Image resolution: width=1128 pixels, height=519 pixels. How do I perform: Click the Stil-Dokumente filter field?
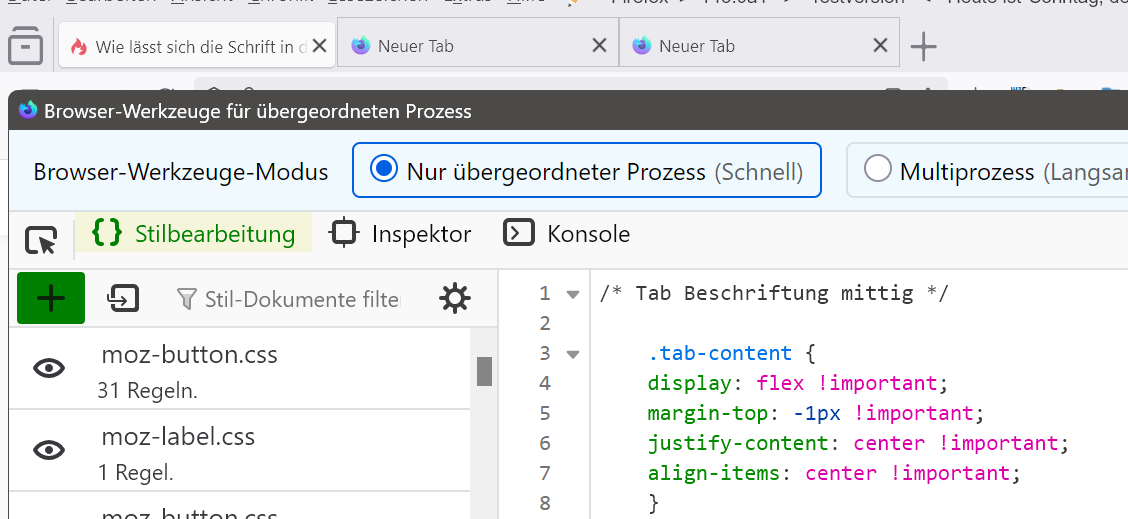pyautogui.click(x=300, y=299)
